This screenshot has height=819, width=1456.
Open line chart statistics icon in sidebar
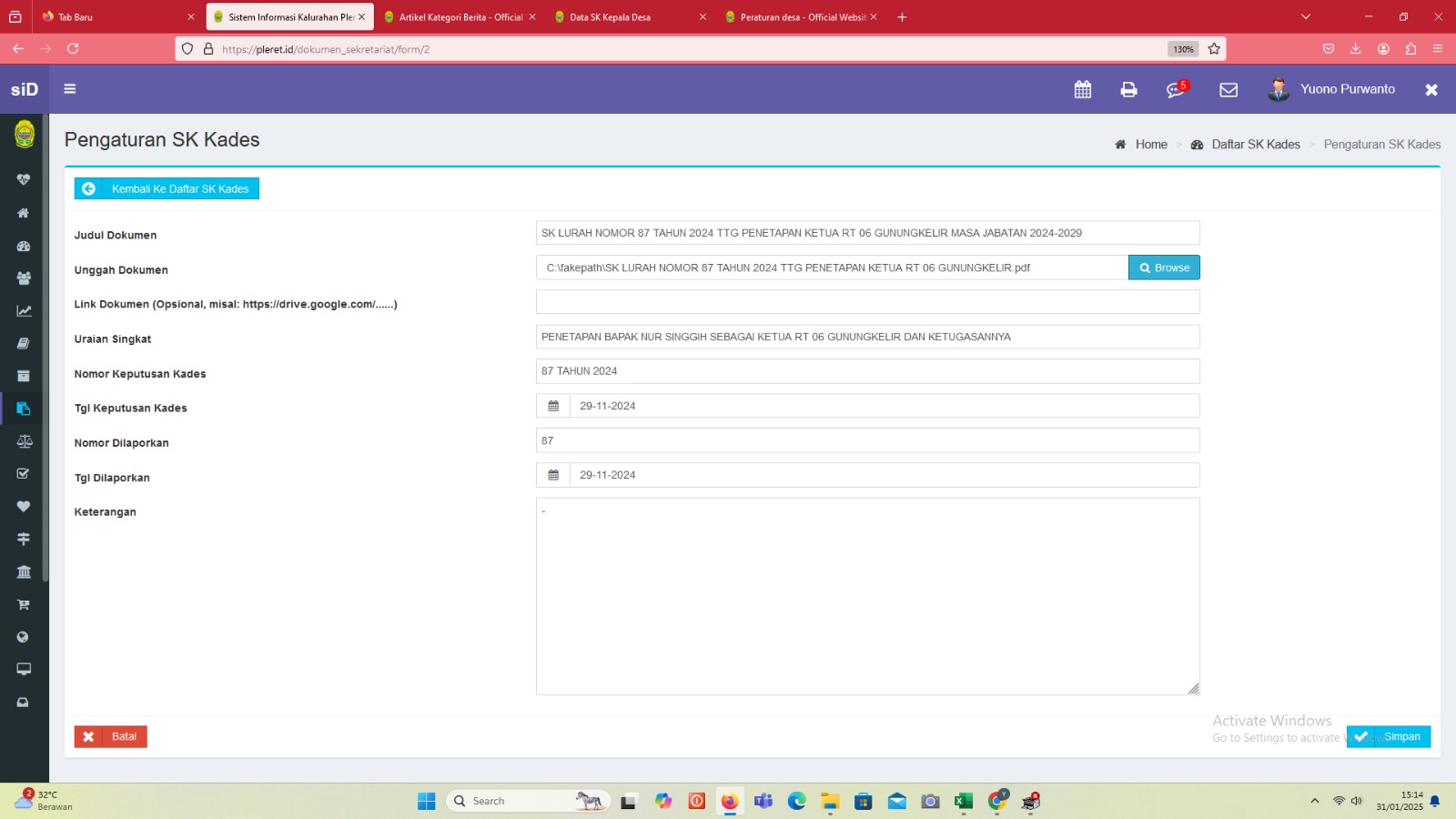click(x=24, y=310)
